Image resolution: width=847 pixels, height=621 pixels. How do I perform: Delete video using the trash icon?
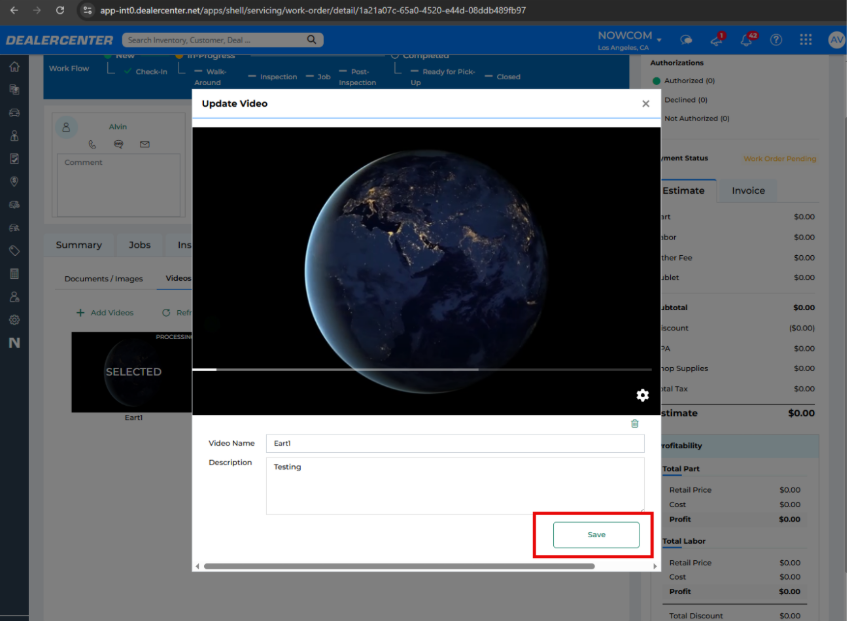(635, 423)
